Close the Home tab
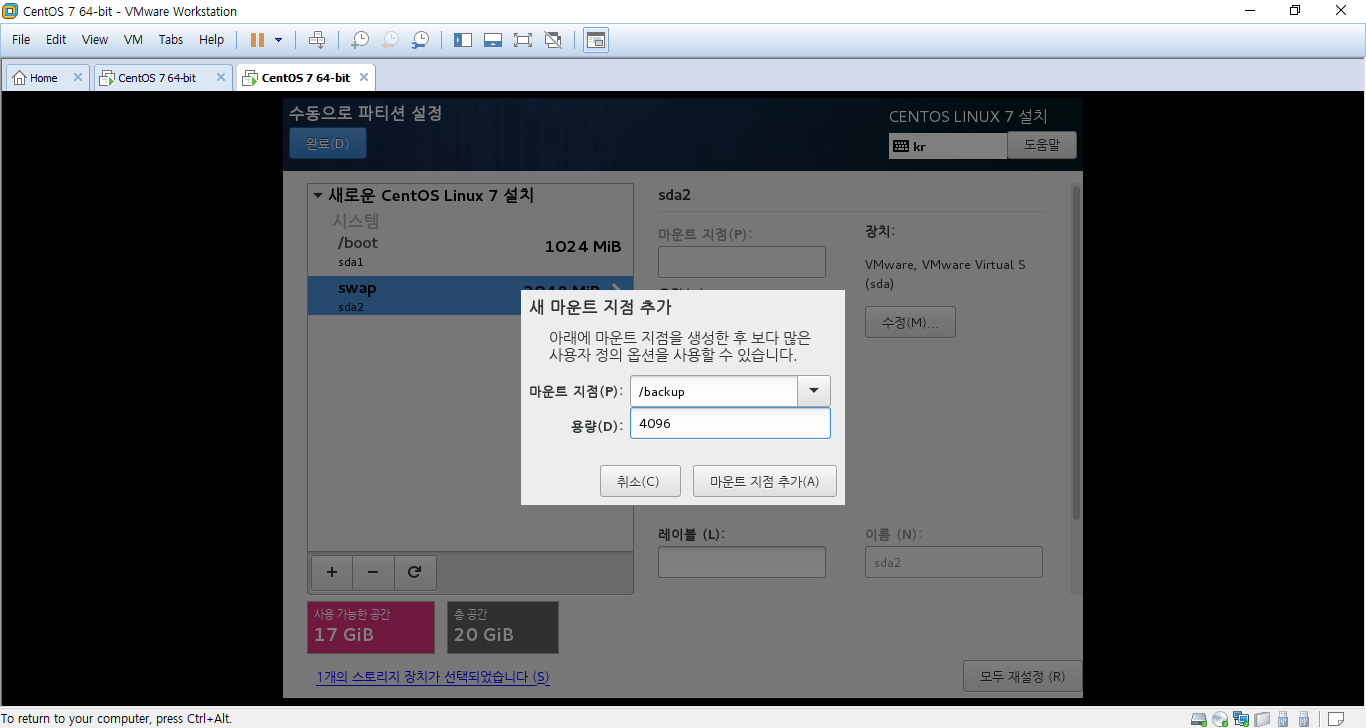1366x728 pixels. (78, 77)
